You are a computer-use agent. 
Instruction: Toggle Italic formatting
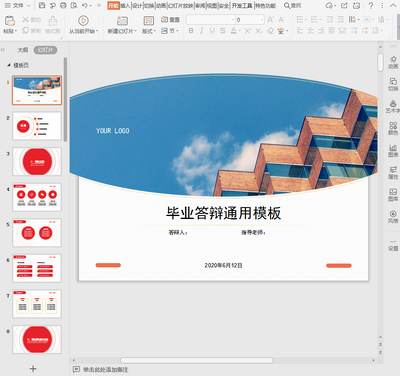point(201,31)
